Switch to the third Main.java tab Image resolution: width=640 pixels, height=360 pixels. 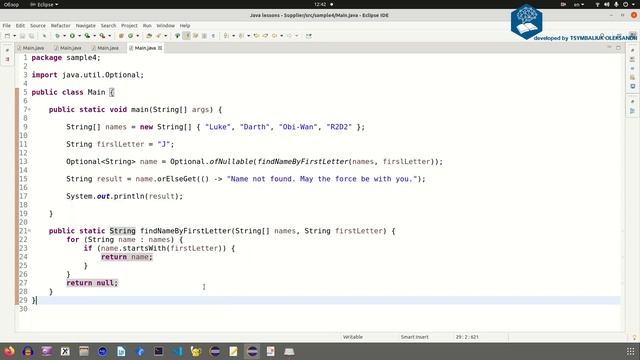(105, 48)
